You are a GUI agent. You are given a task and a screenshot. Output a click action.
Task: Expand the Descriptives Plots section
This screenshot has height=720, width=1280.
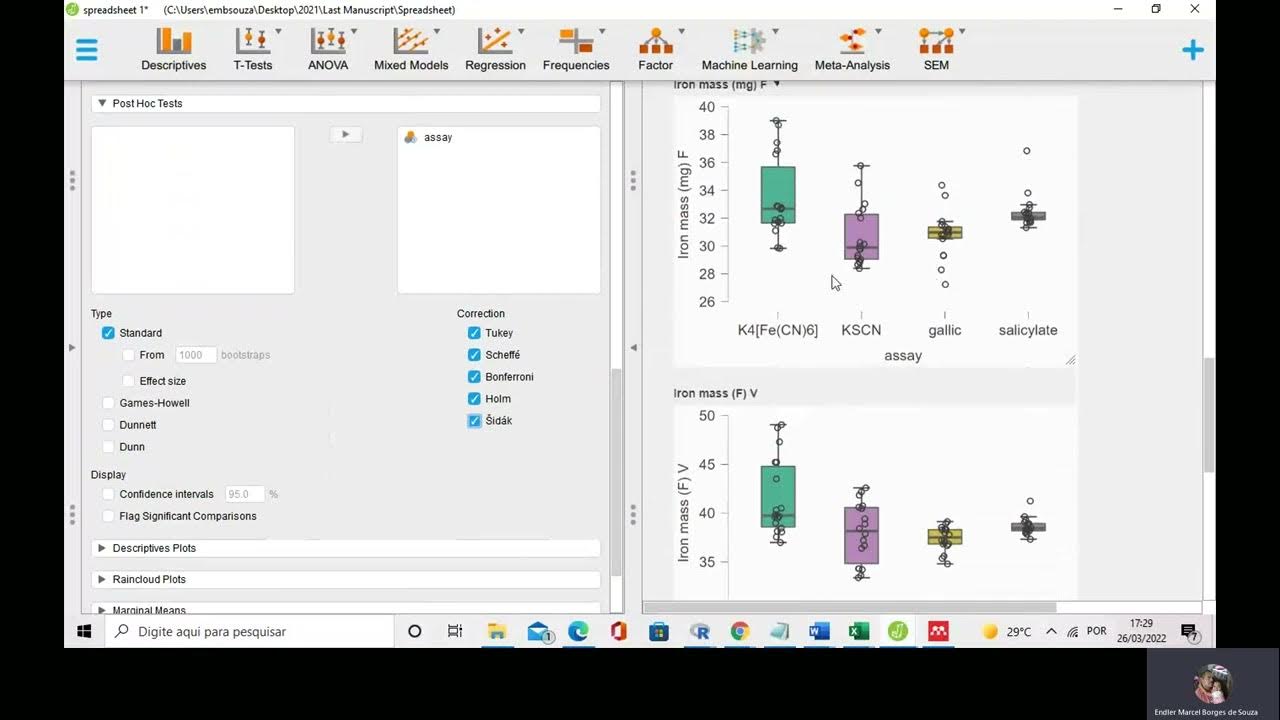pyautogui.click(x=346, y=548)
